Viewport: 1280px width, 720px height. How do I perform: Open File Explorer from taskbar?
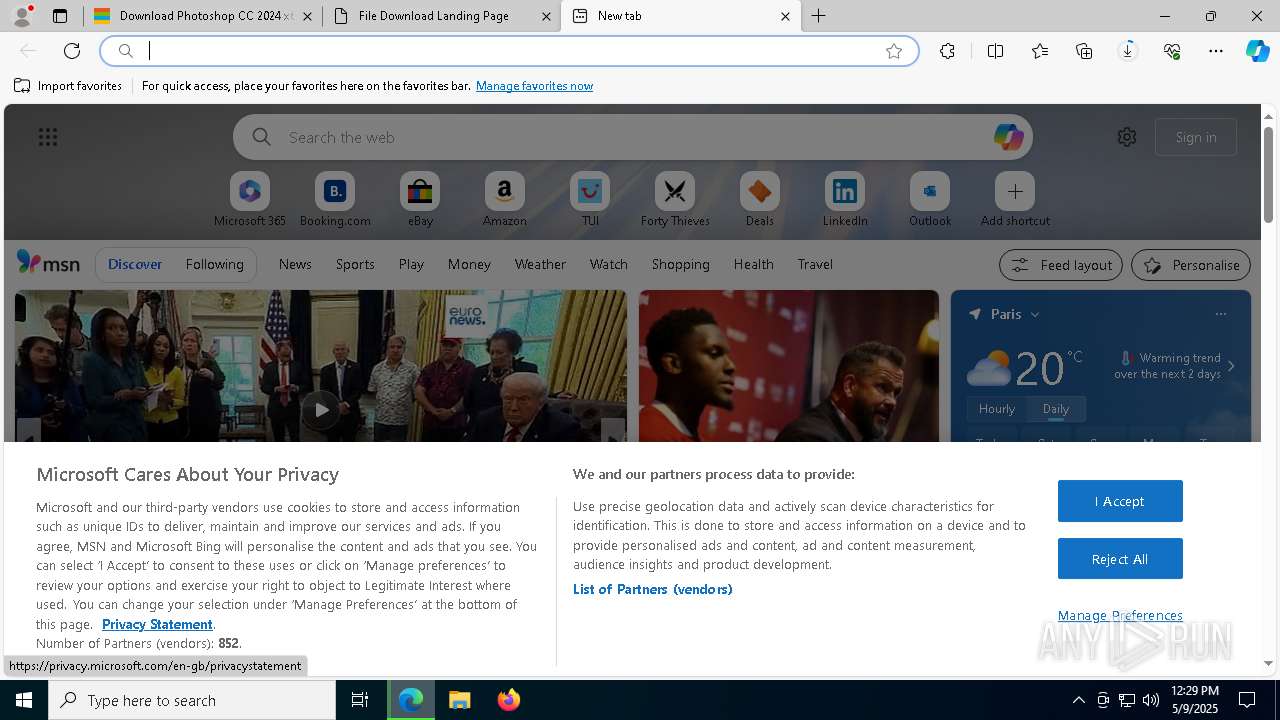pyautogui.click(x=460, y=700)
